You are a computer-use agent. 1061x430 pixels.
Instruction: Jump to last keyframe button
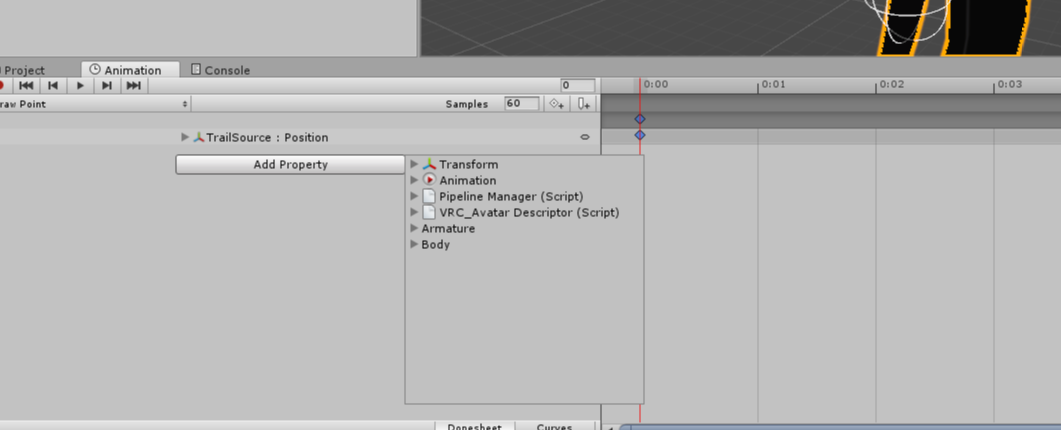[x=134, y=85]
